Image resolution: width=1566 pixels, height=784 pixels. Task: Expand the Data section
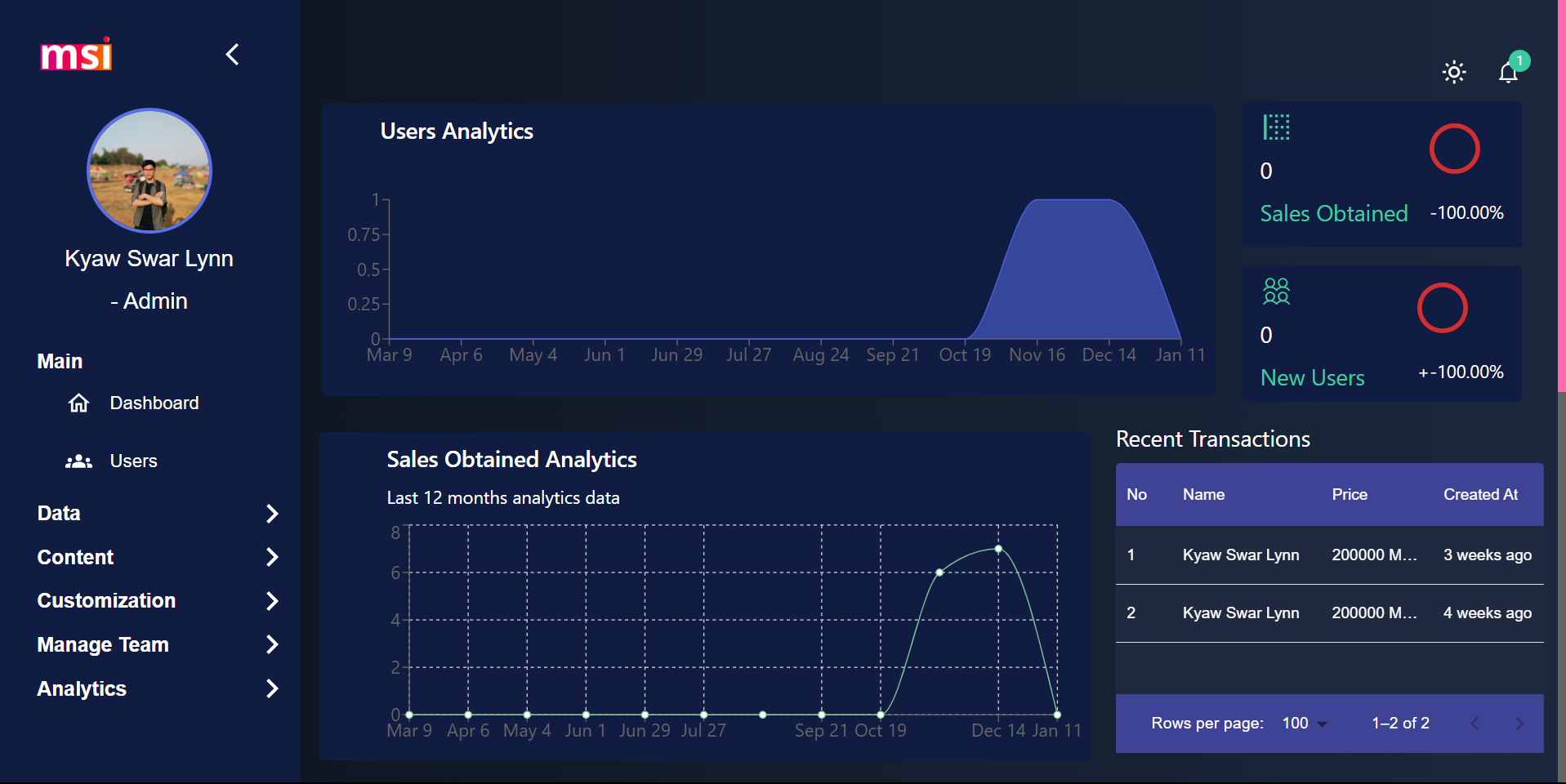[x=273, y=514]
